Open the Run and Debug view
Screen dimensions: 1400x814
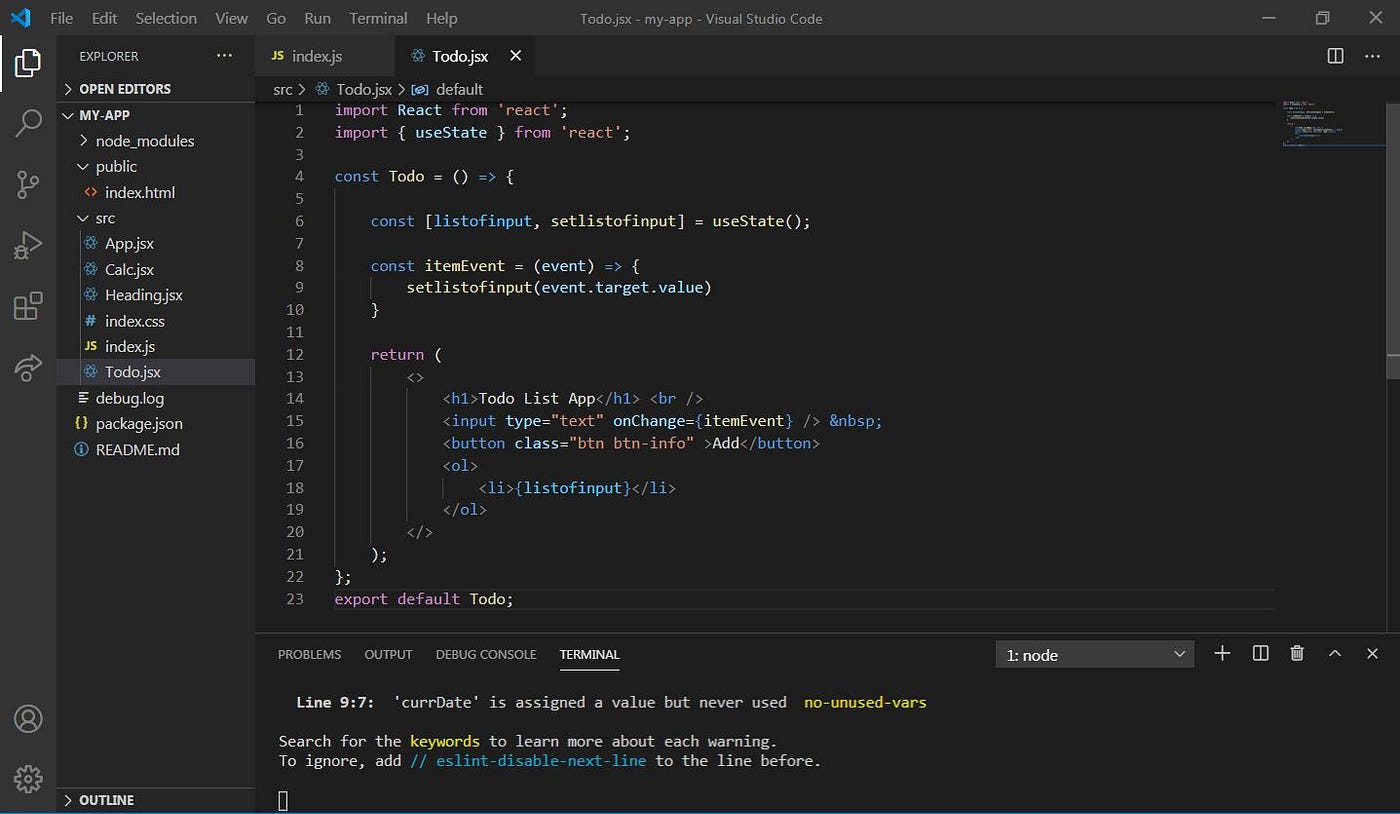click(x=27, y=245)
